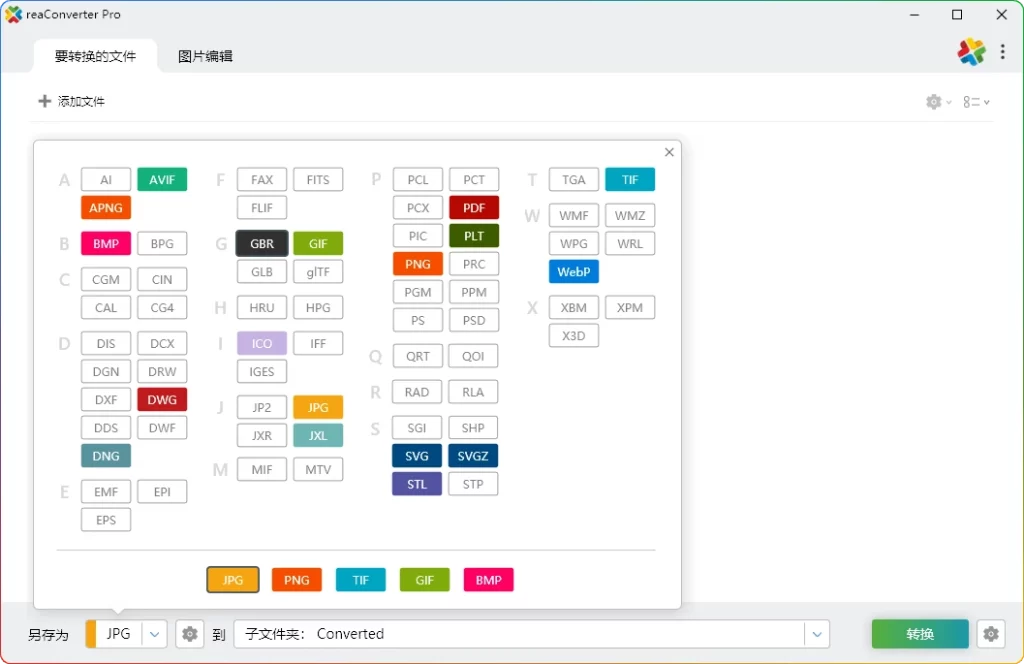Open the conversion settings gear near 转换
The height and width of the screenshot is (664, 1024).
991,633
